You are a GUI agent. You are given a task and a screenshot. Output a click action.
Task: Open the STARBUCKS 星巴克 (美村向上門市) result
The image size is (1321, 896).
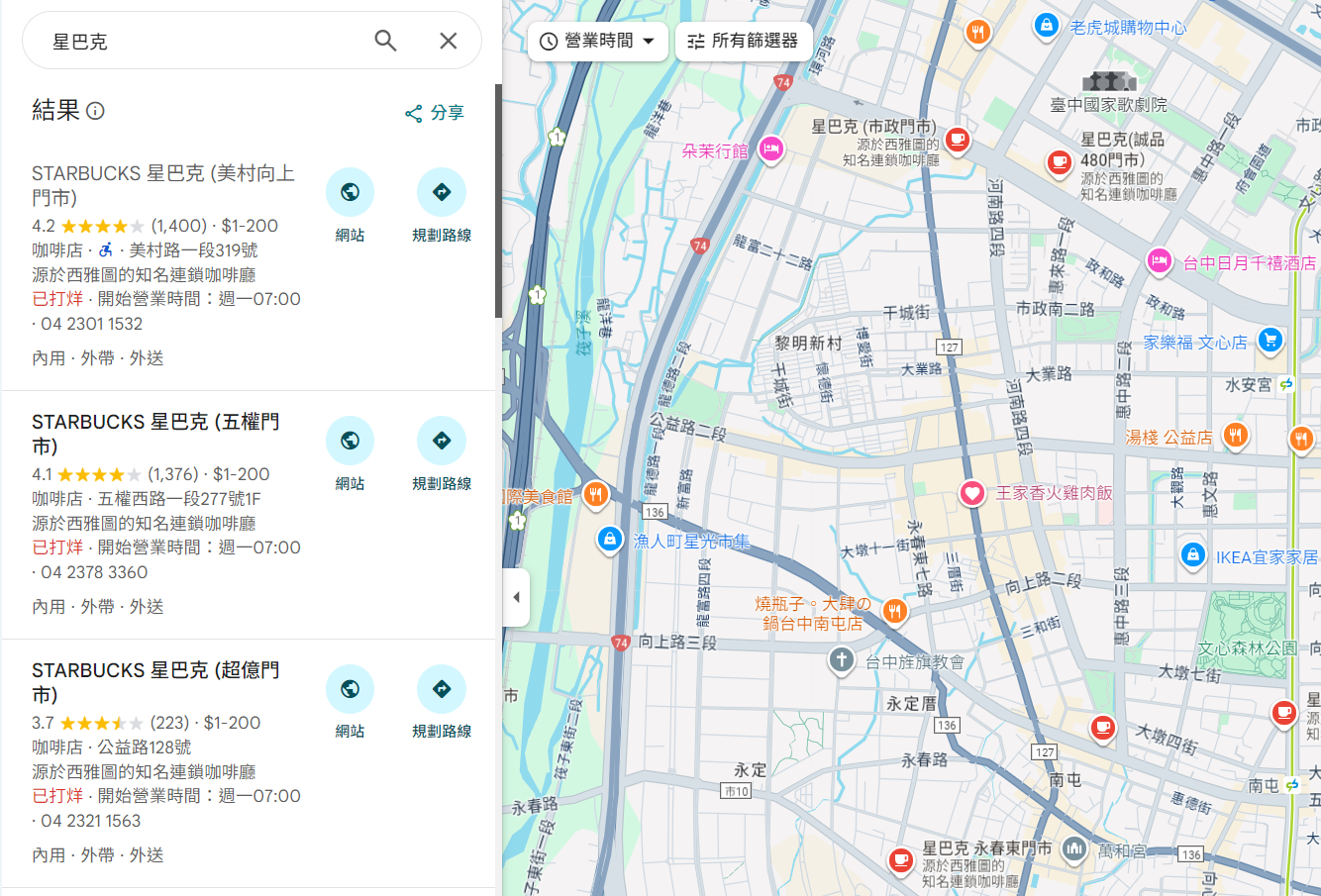click(x=164, y=185)
